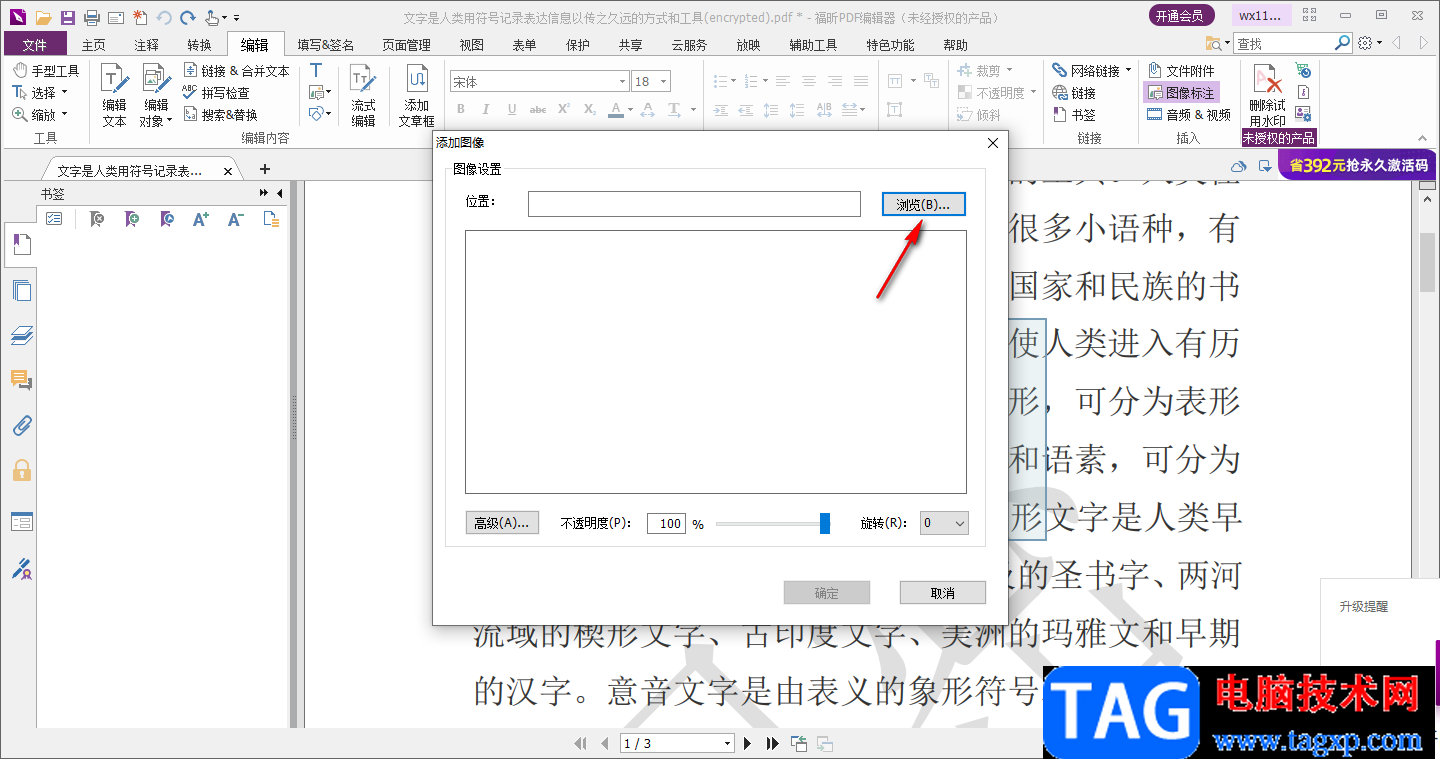Run Spell Check (拼写检查)

coord(217,93)
